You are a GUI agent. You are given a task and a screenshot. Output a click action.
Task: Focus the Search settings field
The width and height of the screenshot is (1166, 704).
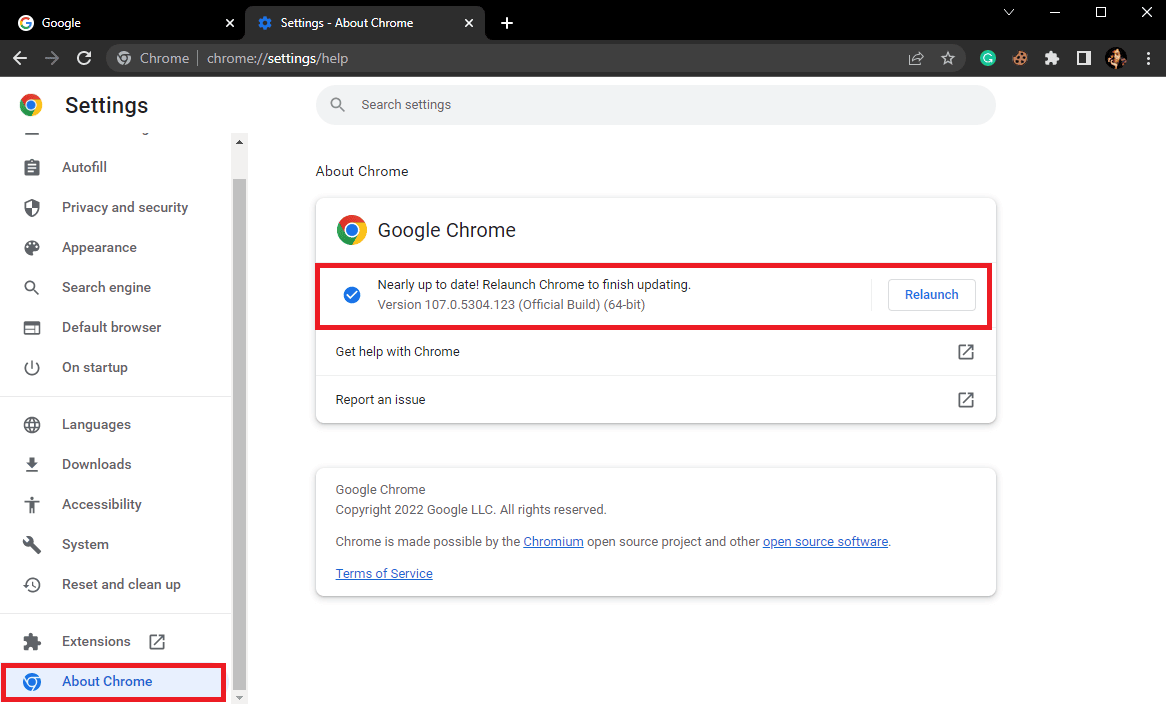click(655, 105)
